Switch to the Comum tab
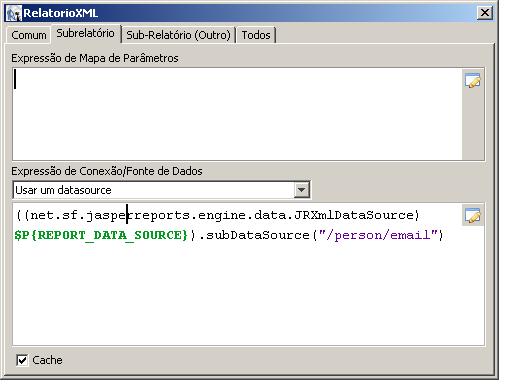The height and width of the screenshot is (384, 512). (29, 35)
